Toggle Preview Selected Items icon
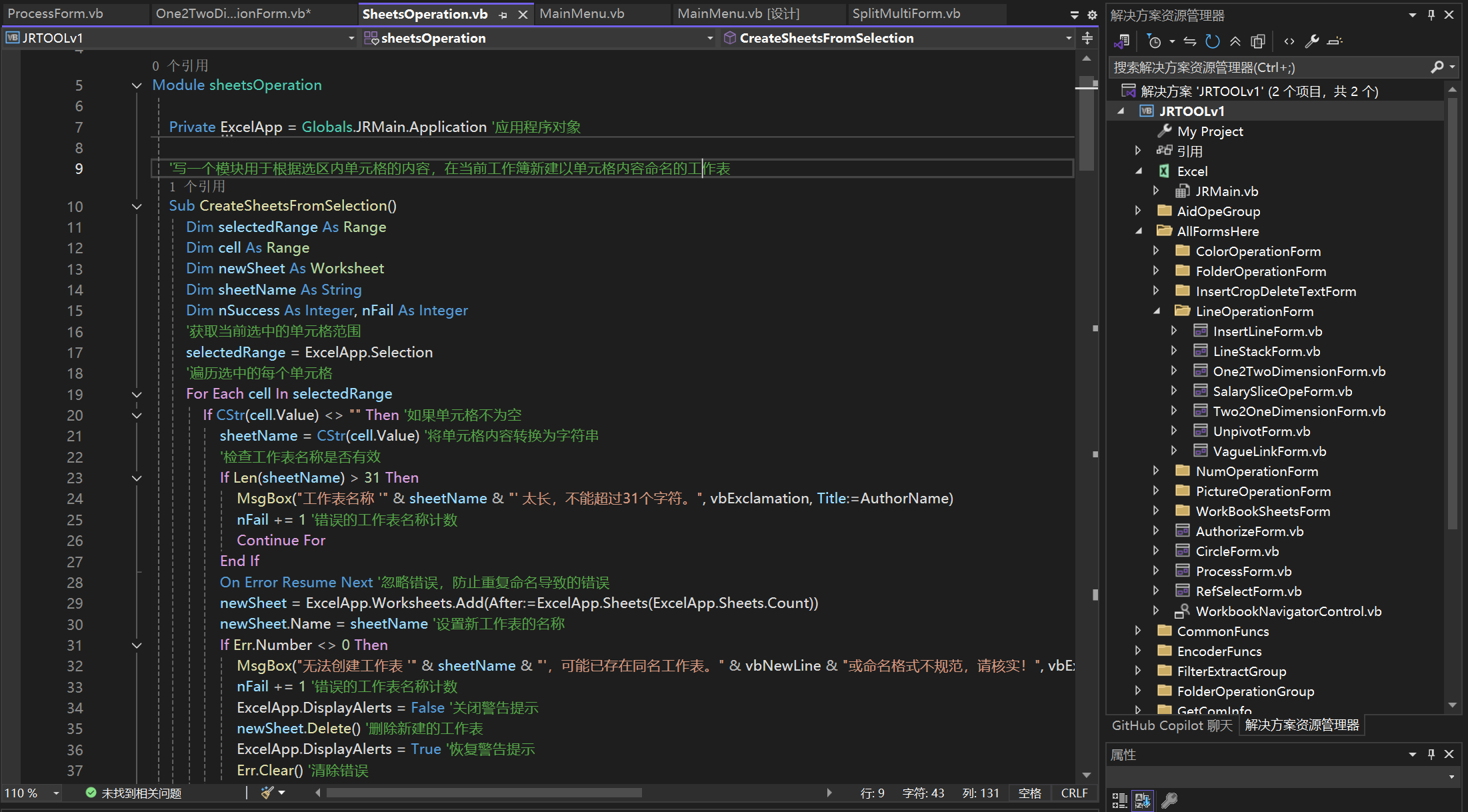Screen dimensions: 1468x812 click(x=1335, y=41)
